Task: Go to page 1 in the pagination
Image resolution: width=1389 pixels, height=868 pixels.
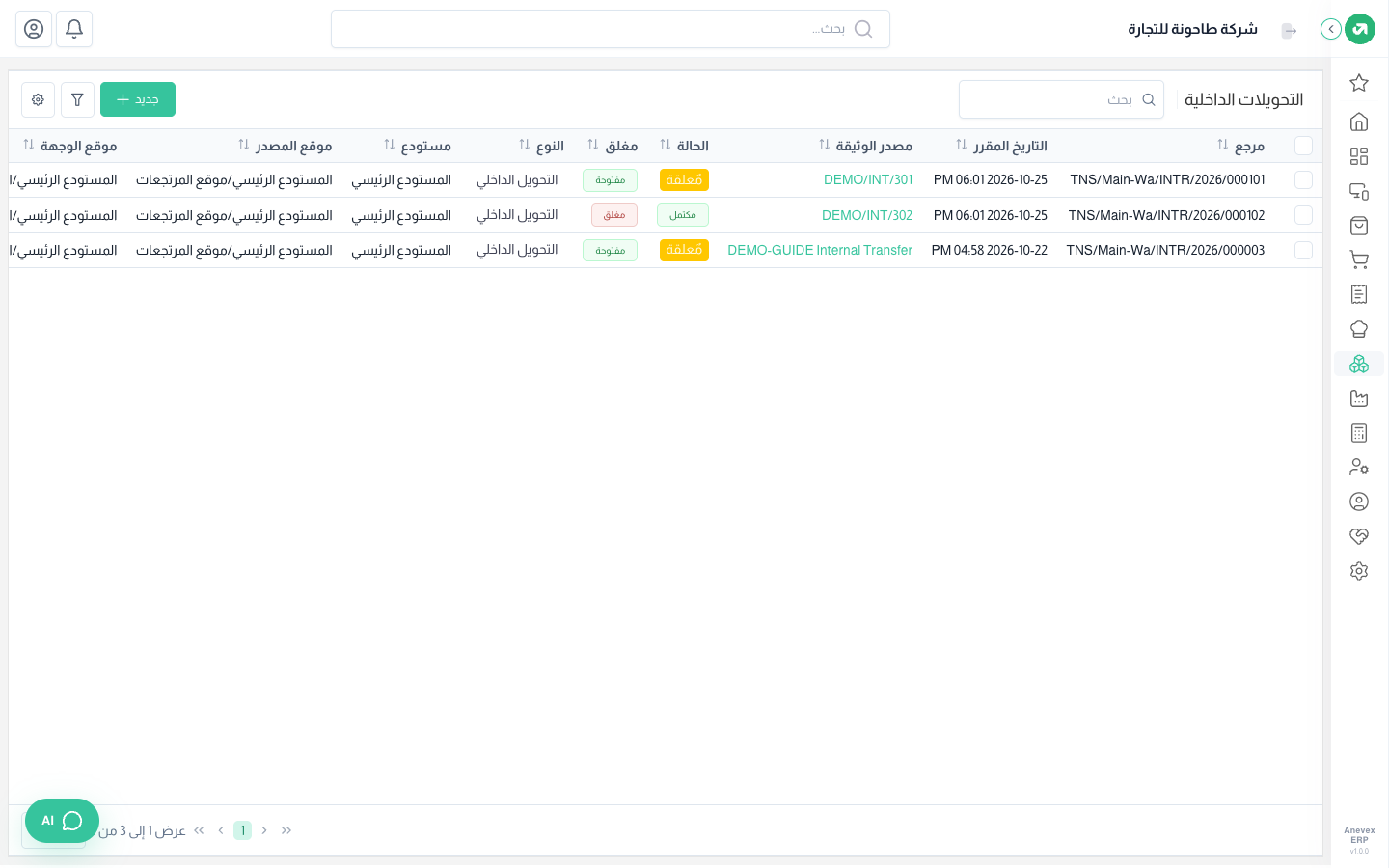Action: coord(242,830)
